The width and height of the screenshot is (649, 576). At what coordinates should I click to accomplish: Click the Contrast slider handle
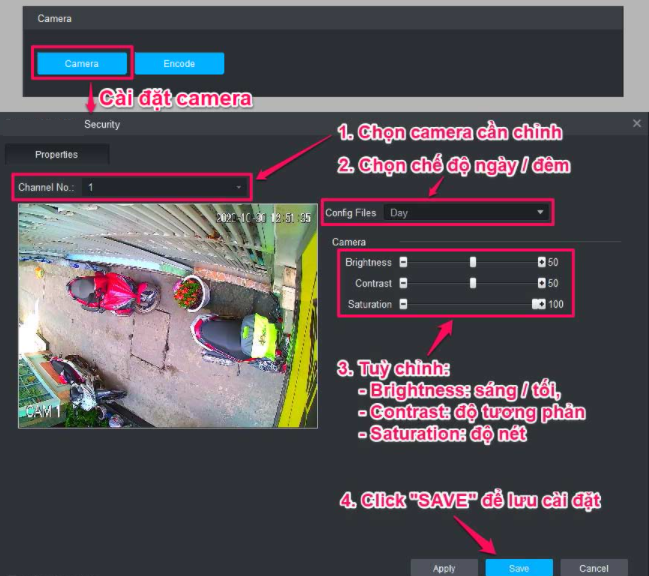click(x=473, y=283)
